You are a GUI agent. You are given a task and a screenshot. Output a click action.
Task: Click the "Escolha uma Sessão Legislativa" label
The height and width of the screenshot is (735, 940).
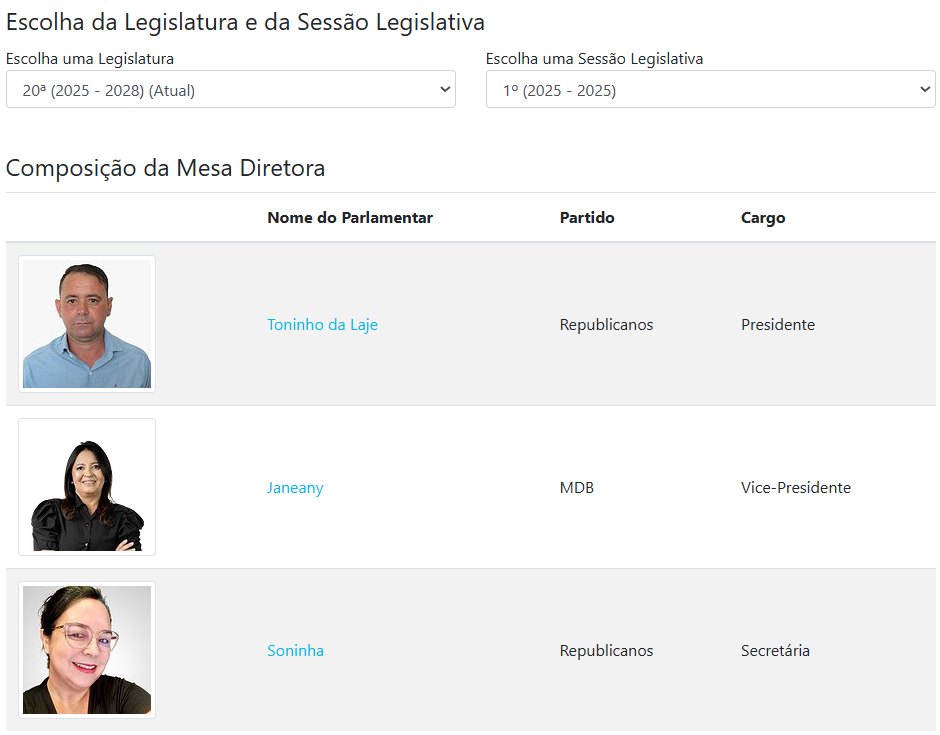[x=594, y=59]
